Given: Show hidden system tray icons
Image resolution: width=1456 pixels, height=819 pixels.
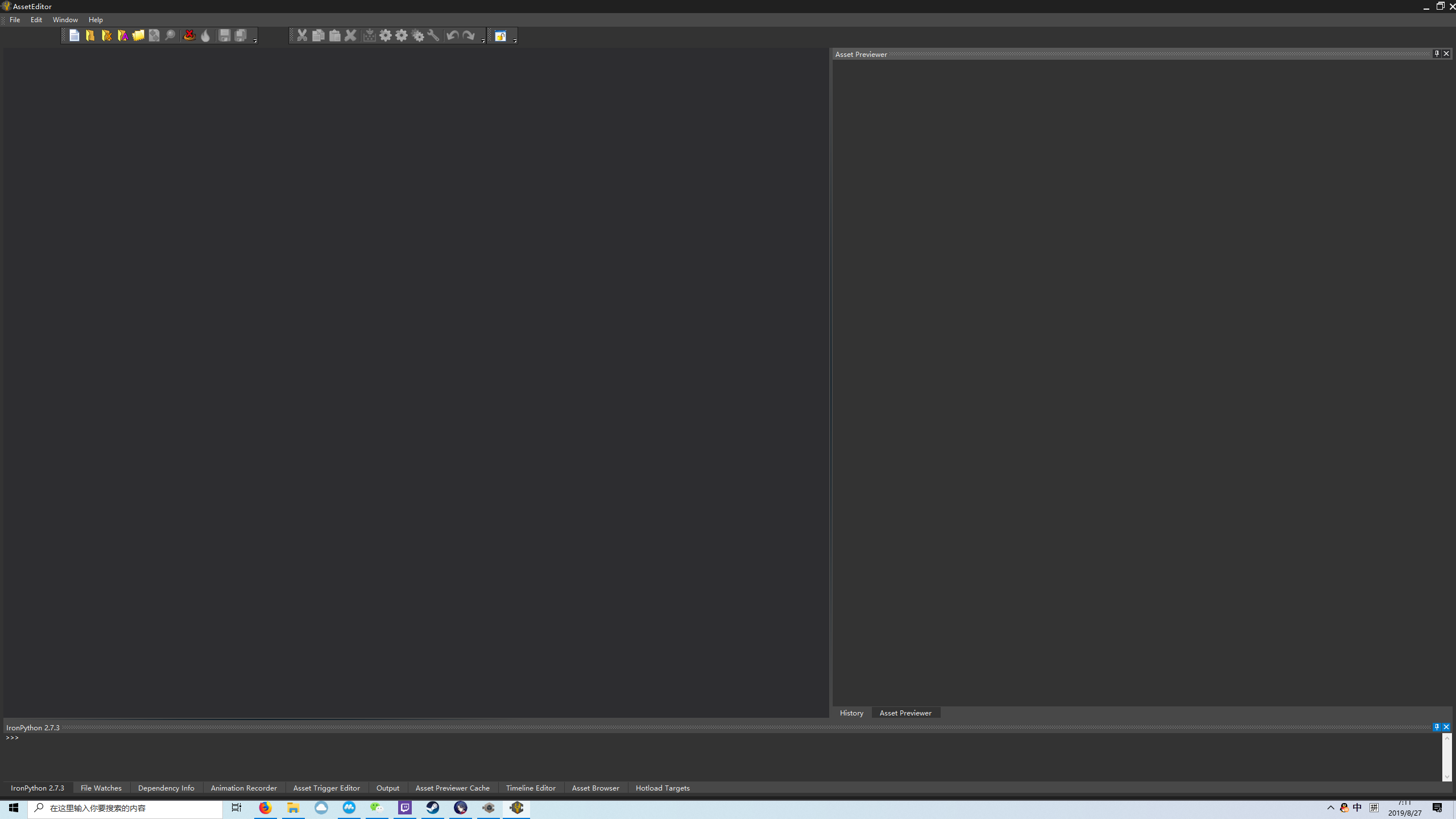Looking at the screenshot, I should (1330, 808).
